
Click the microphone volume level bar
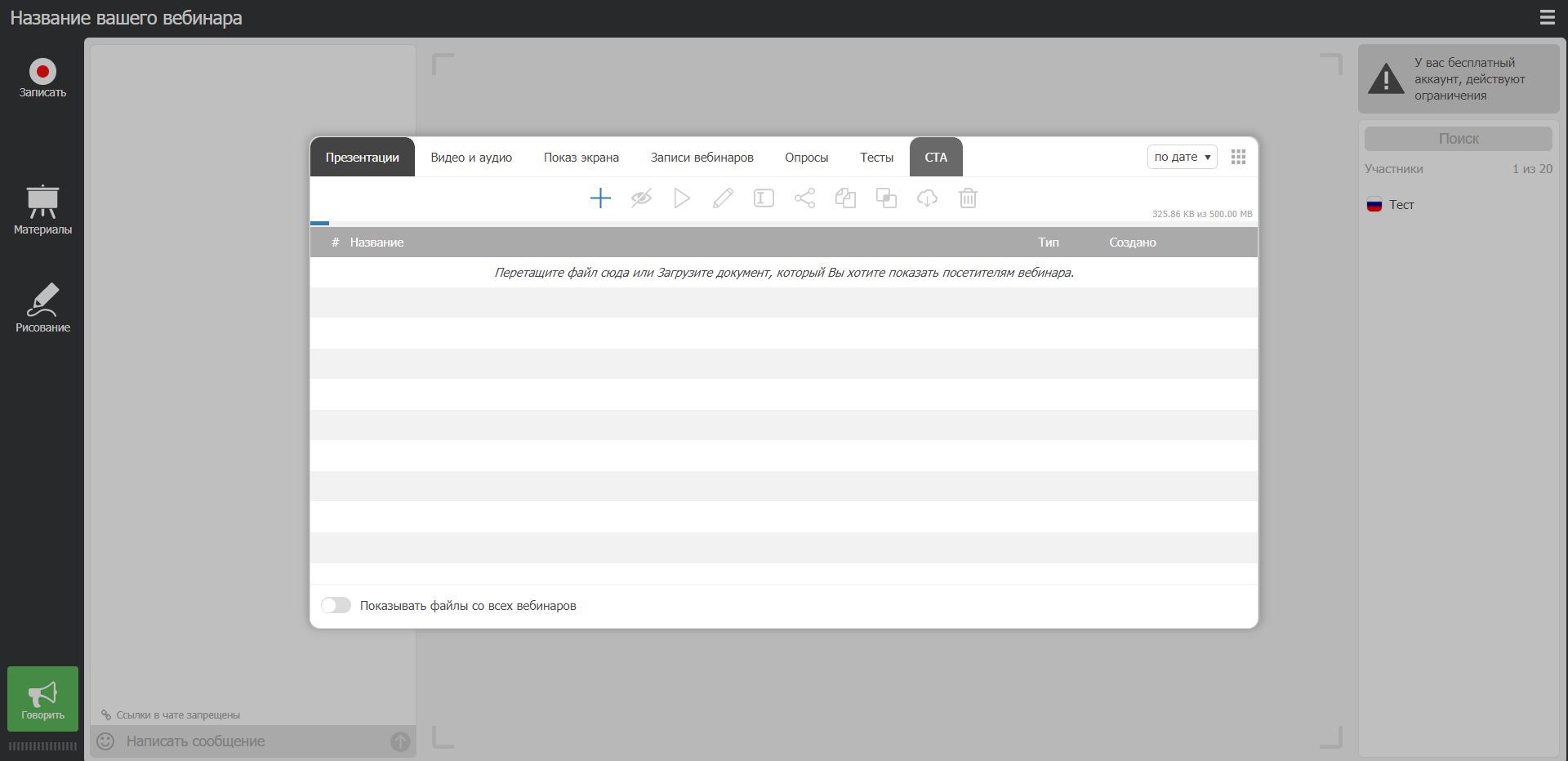tap(42, 746)
